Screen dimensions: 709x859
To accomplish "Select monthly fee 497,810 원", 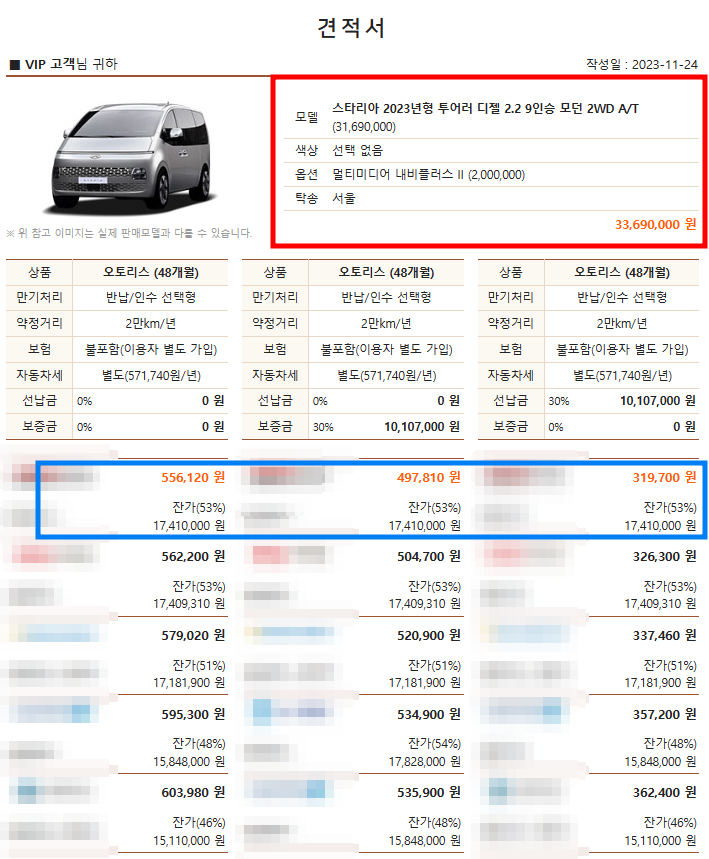I will click(428, 478).
